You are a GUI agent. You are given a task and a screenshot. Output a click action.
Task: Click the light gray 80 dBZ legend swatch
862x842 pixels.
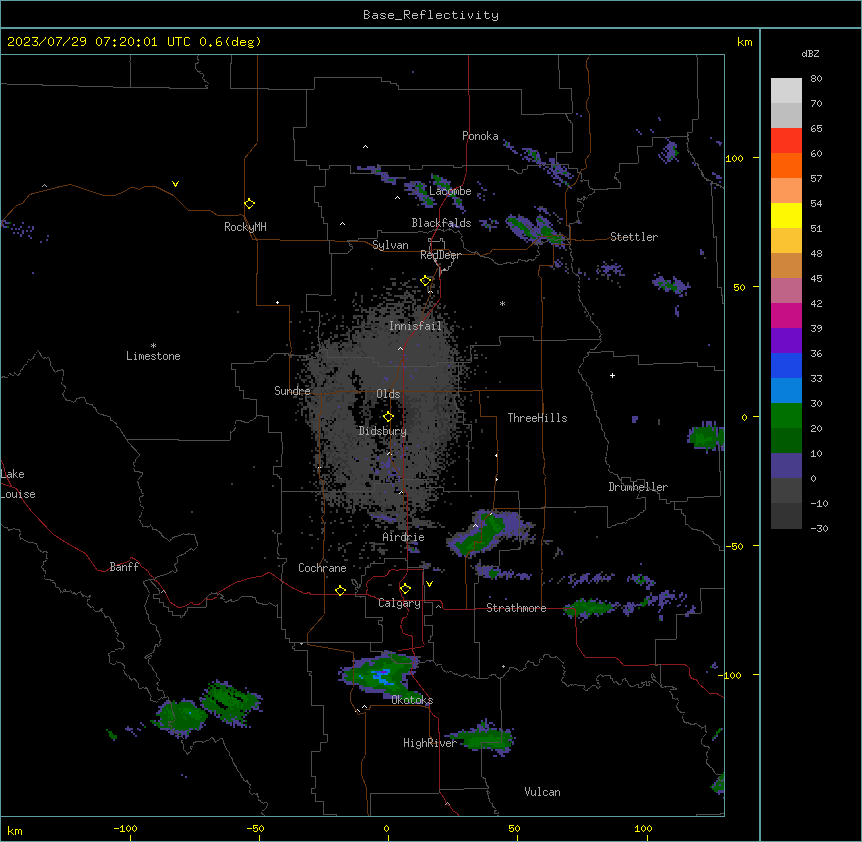[786, 91]
